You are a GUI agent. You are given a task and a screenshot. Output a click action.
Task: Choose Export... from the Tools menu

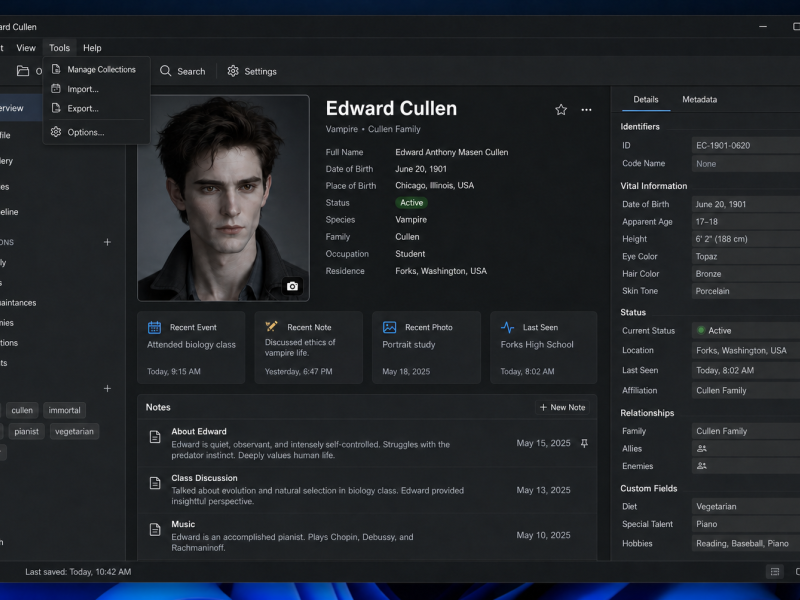[96, 108]
